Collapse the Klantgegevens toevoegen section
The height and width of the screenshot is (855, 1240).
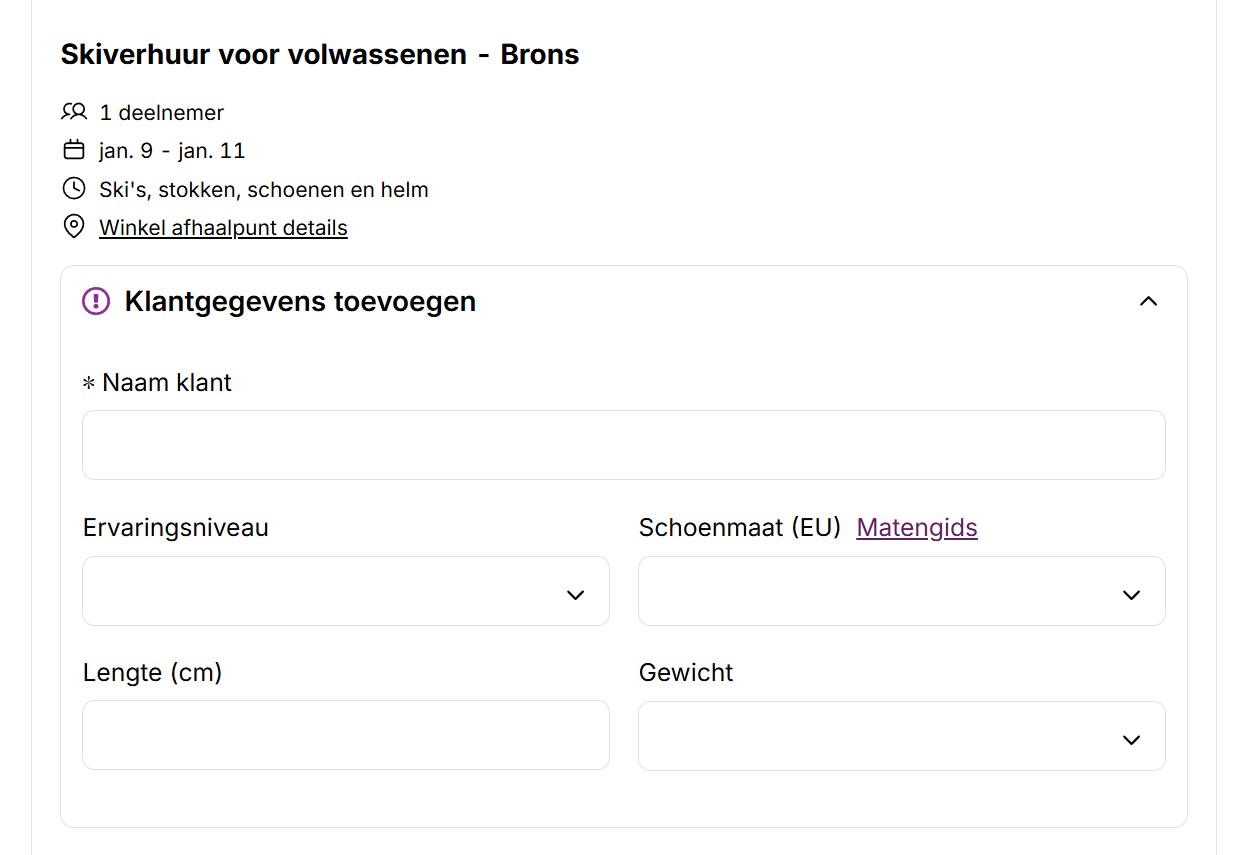click(1148, 301)
